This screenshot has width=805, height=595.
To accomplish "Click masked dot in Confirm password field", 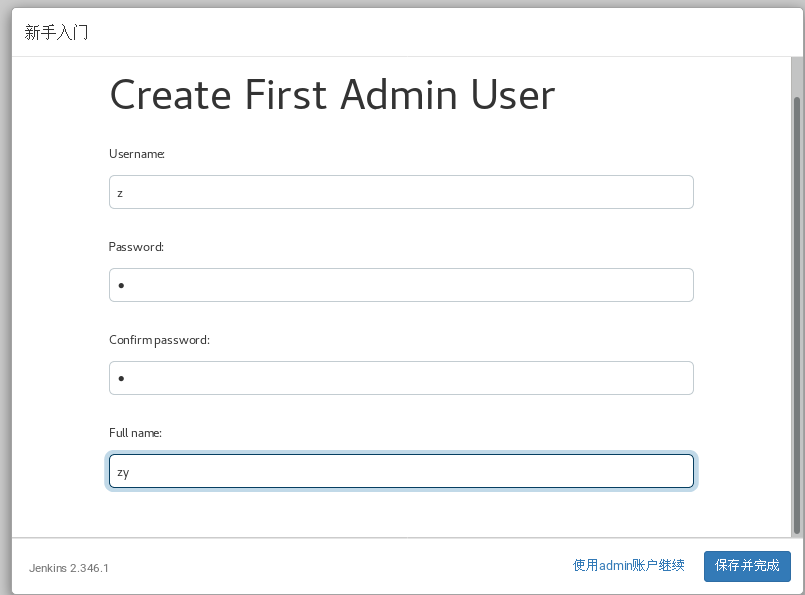I will [121, 379].
